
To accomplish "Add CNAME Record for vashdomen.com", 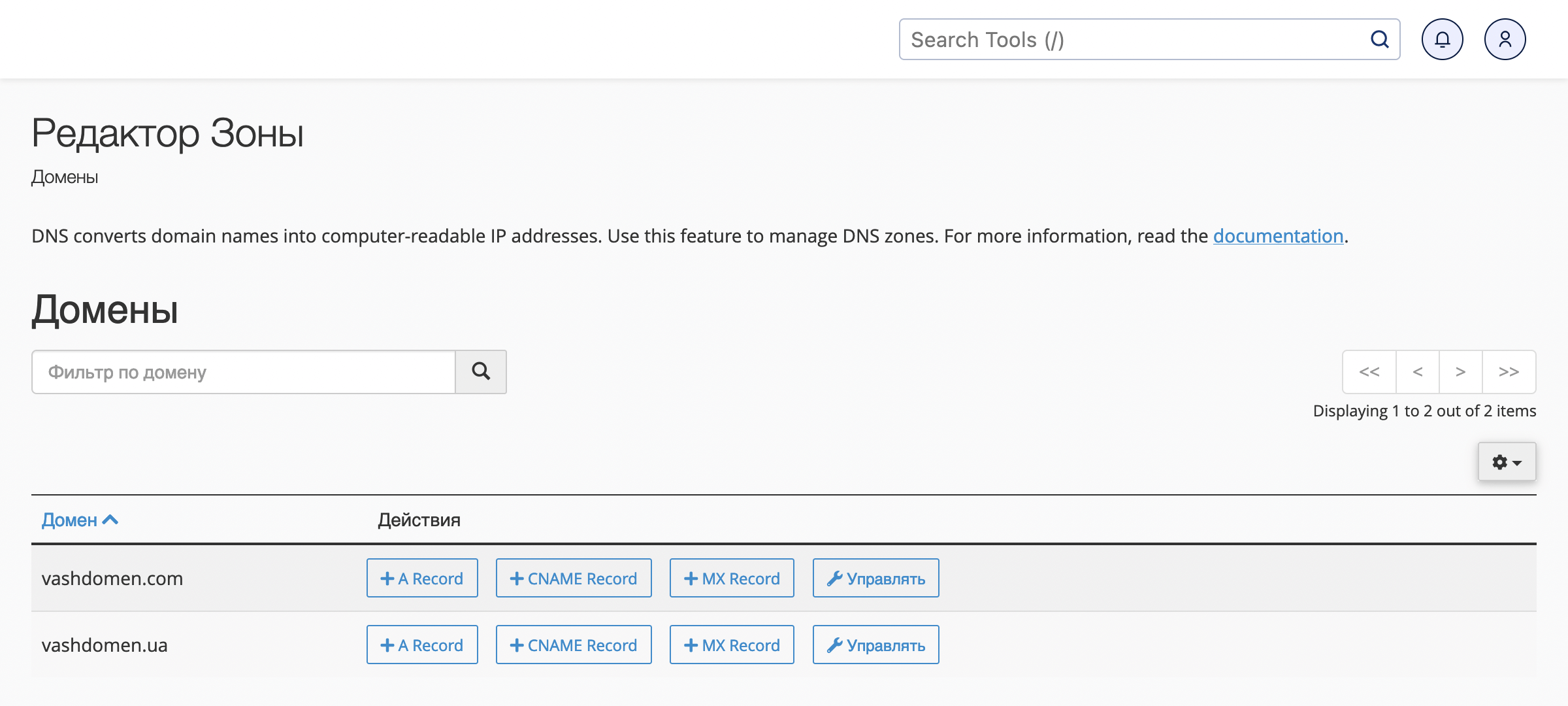I will point(574,578).
